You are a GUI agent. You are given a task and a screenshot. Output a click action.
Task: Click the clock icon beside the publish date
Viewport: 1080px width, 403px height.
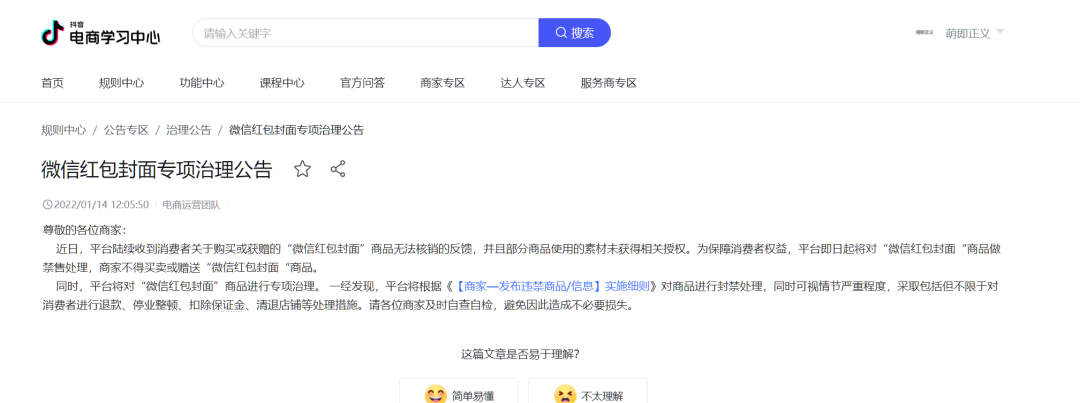(47, 205)
